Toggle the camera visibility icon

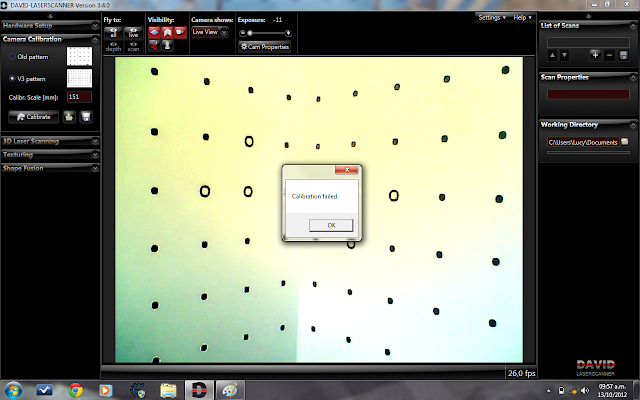[x=180, y=32]
